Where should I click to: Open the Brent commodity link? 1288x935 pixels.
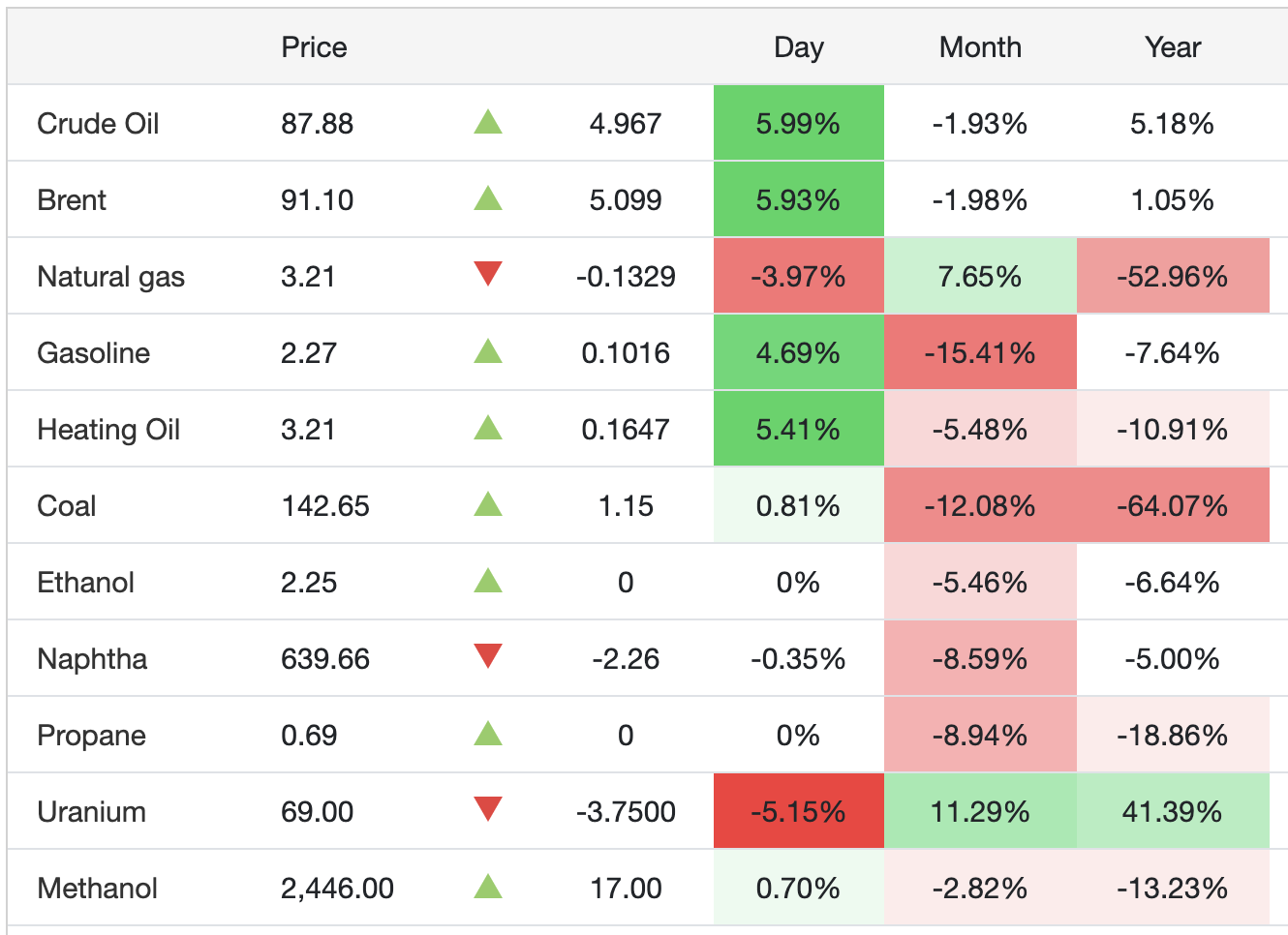coord(72,200)
